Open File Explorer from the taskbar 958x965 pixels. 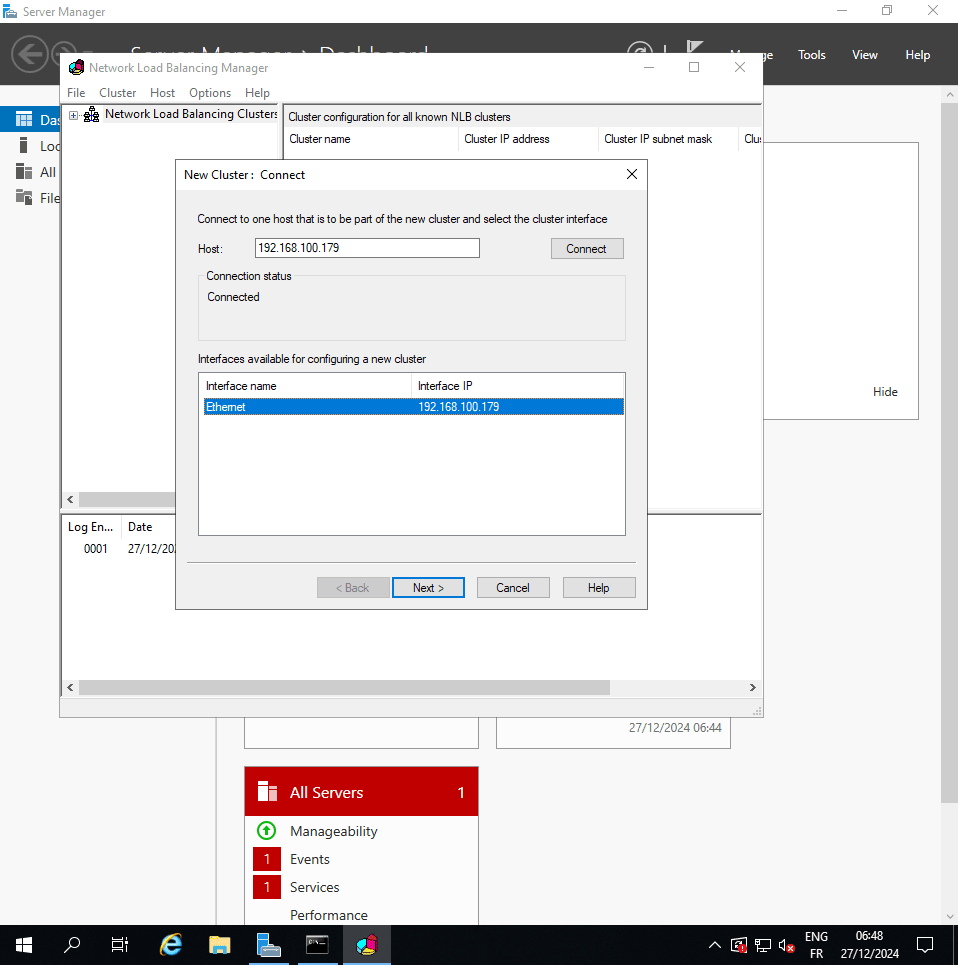point(220,944)
